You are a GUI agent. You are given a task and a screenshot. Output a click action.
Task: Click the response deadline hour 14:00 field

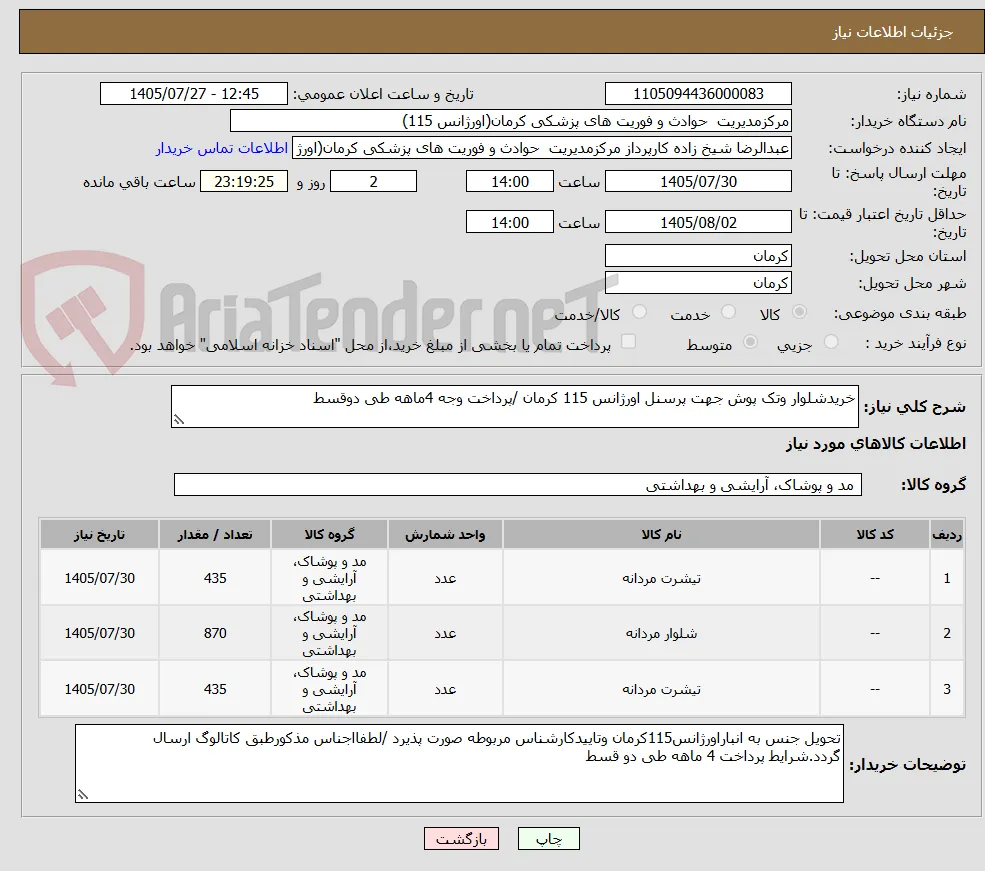[x=509, y=182]
